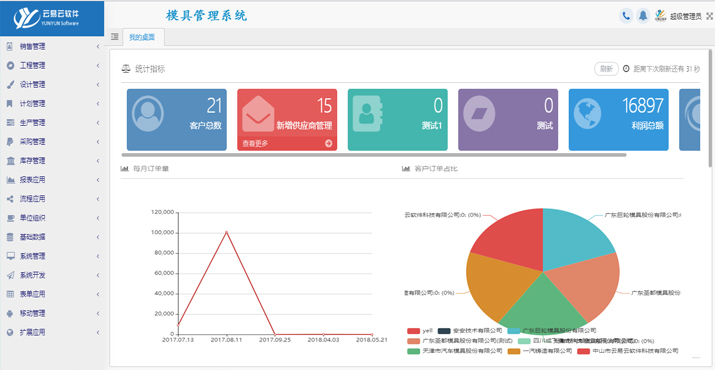Screen dimensions: 715x370
Task: Switch to 我的桌面 tab
Action: click(x=143, y=37)
